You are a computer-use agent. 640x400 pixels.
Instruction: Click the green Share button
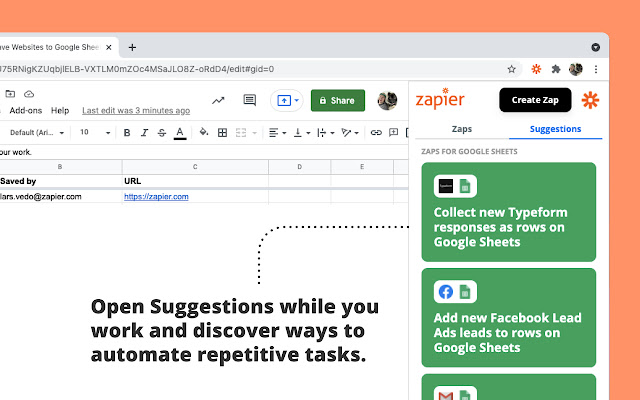338,100
